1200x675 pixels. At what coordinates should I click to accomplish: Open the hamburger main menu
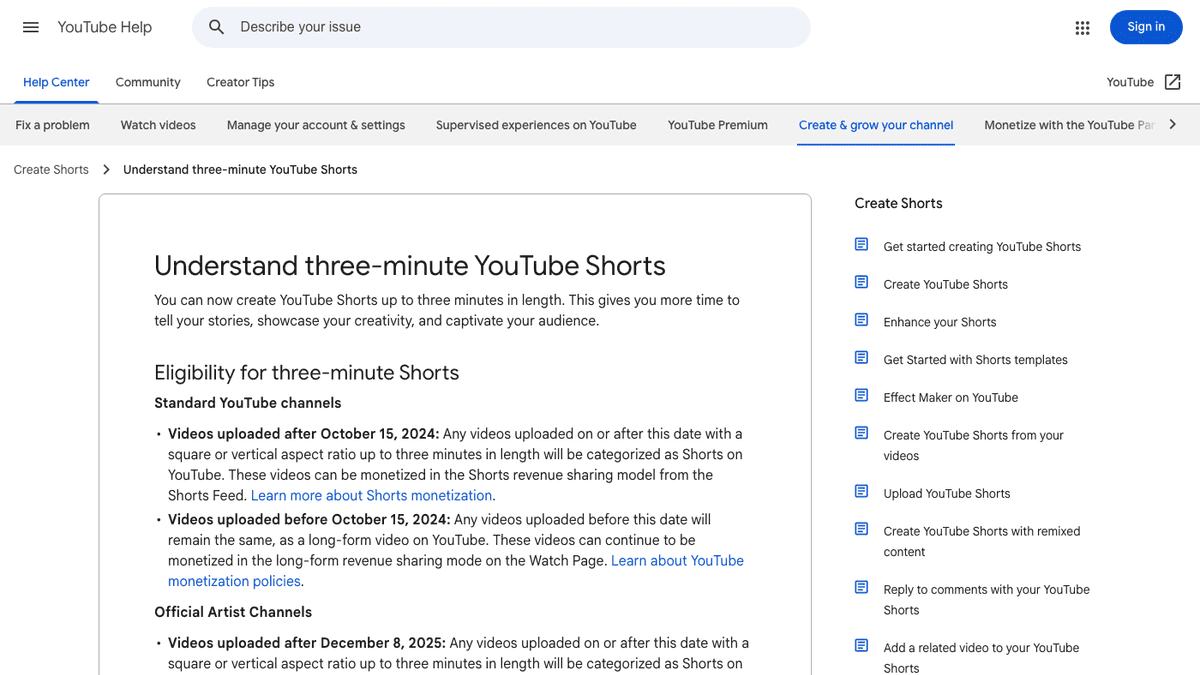(31, 27)
